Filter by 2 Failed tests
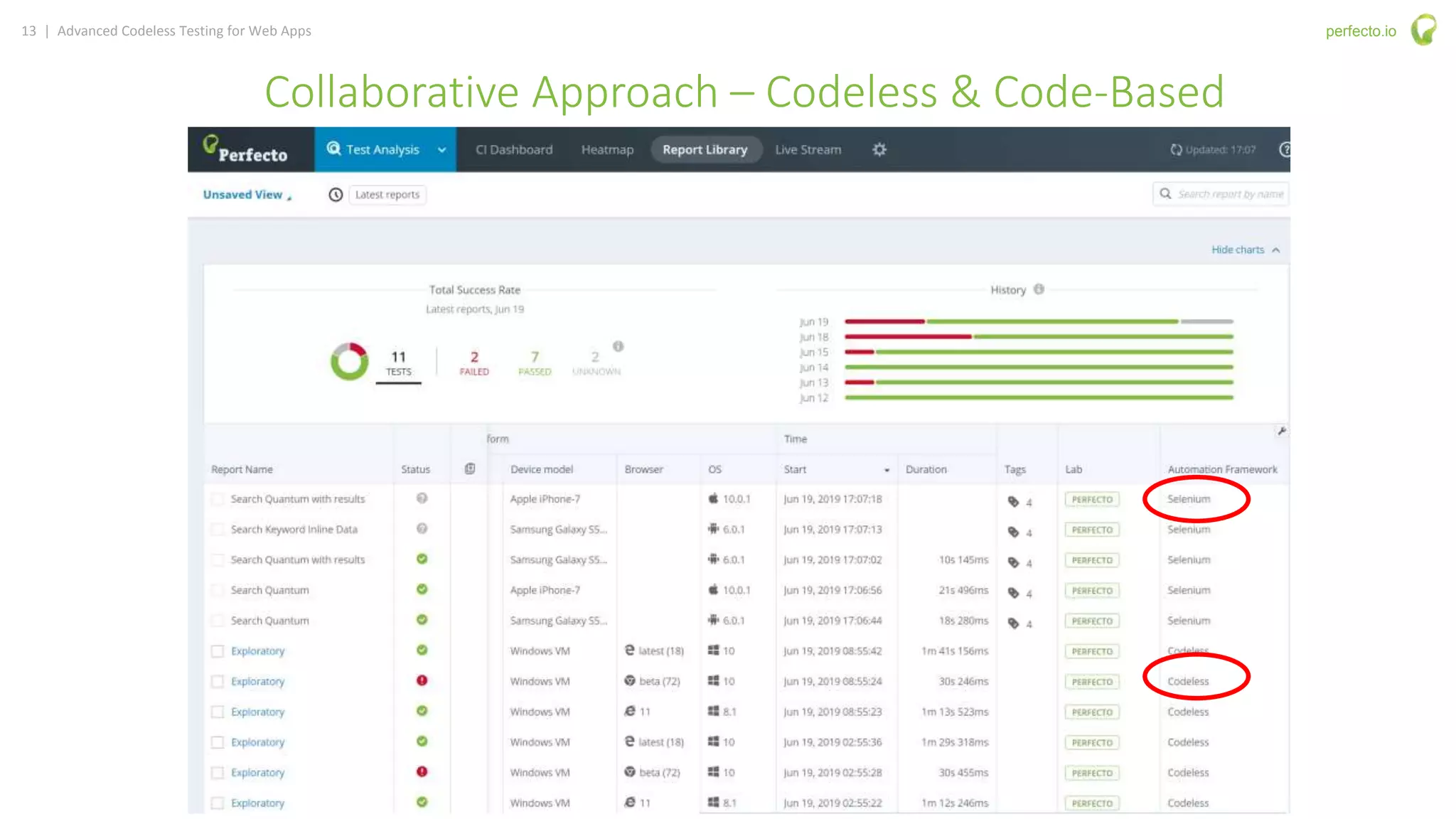 [x=474, y=363]
